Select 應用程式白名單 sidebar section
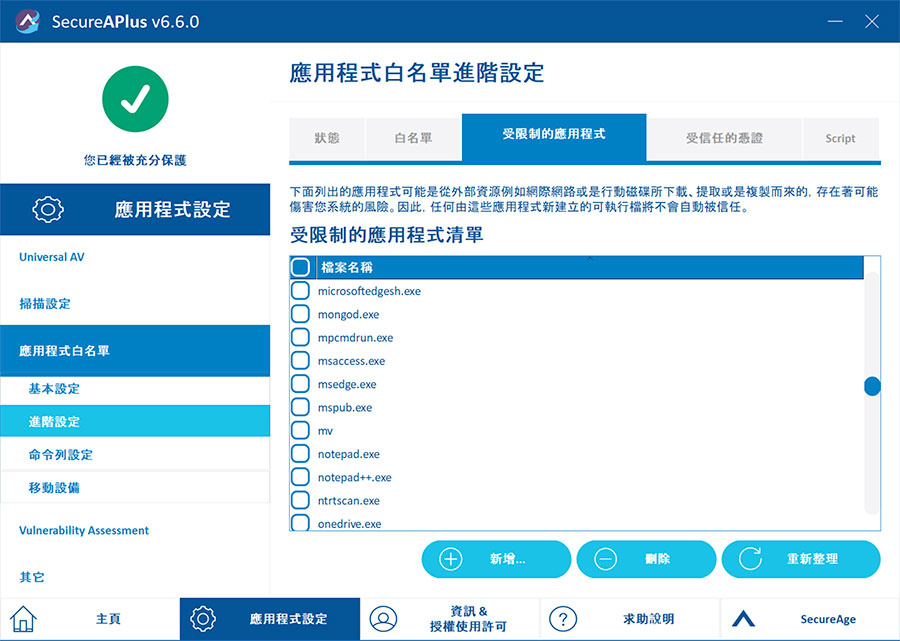Image resolution: width=900 pixels, height=641 pixels. point(135,351)
